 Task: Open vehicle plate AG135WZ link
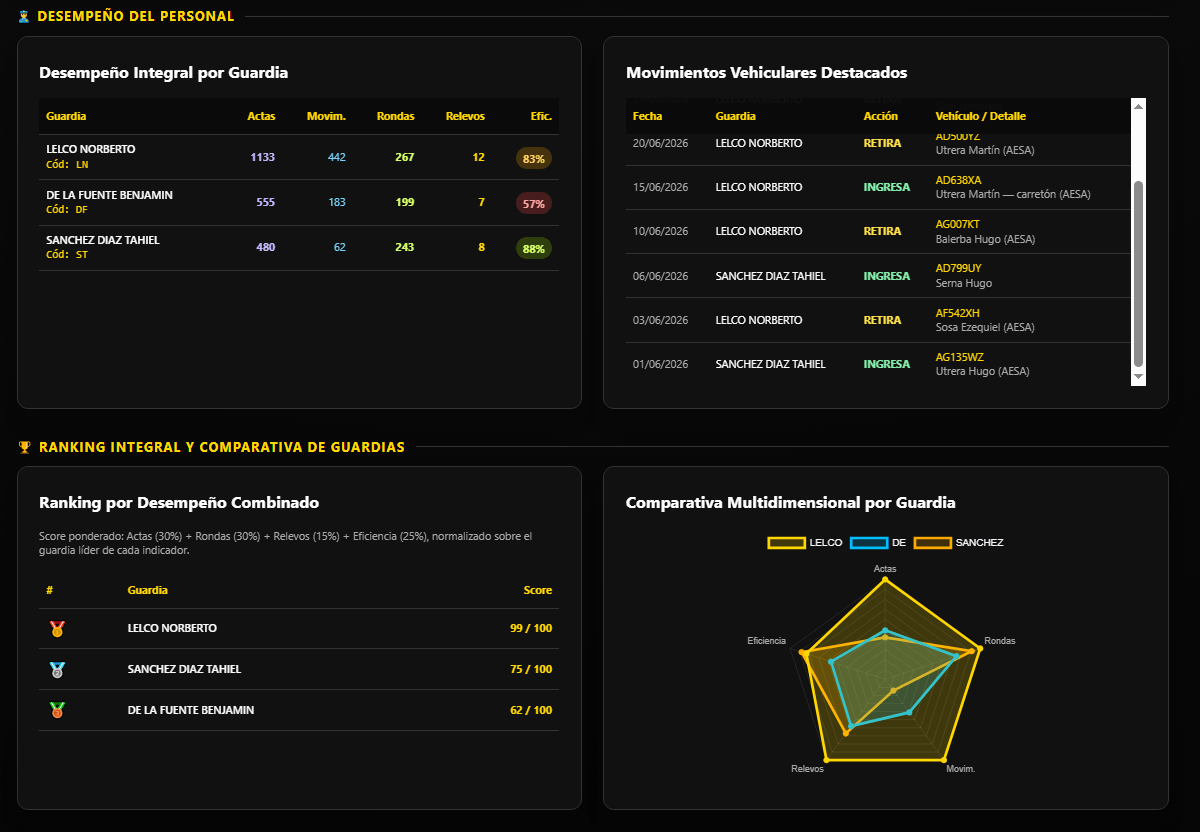click(x=959, y=357)
